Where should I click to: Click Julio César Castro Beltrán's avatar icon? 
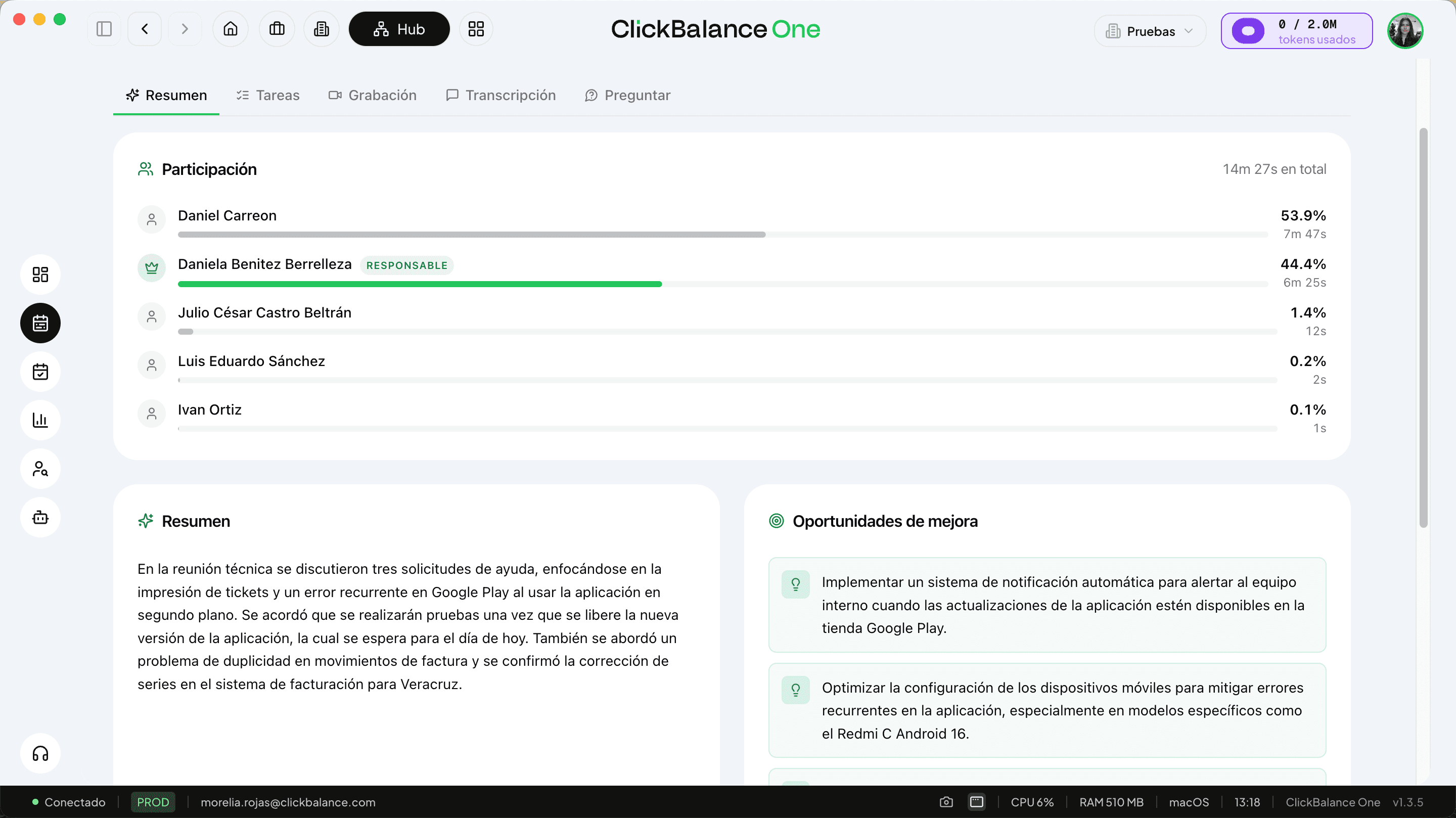click(x=152, y=316)
